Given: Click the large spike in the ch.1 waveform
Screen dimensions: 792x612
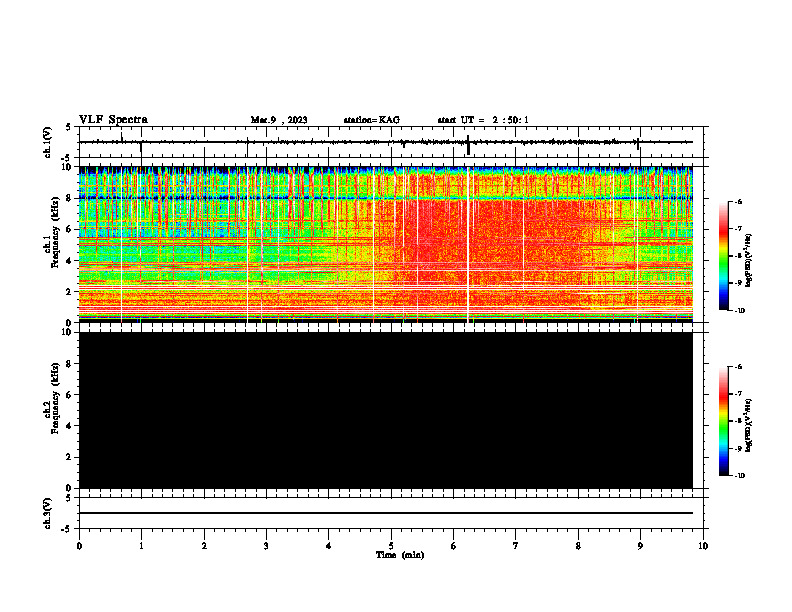Looking at the screenshot, I should tap(469, 145).
